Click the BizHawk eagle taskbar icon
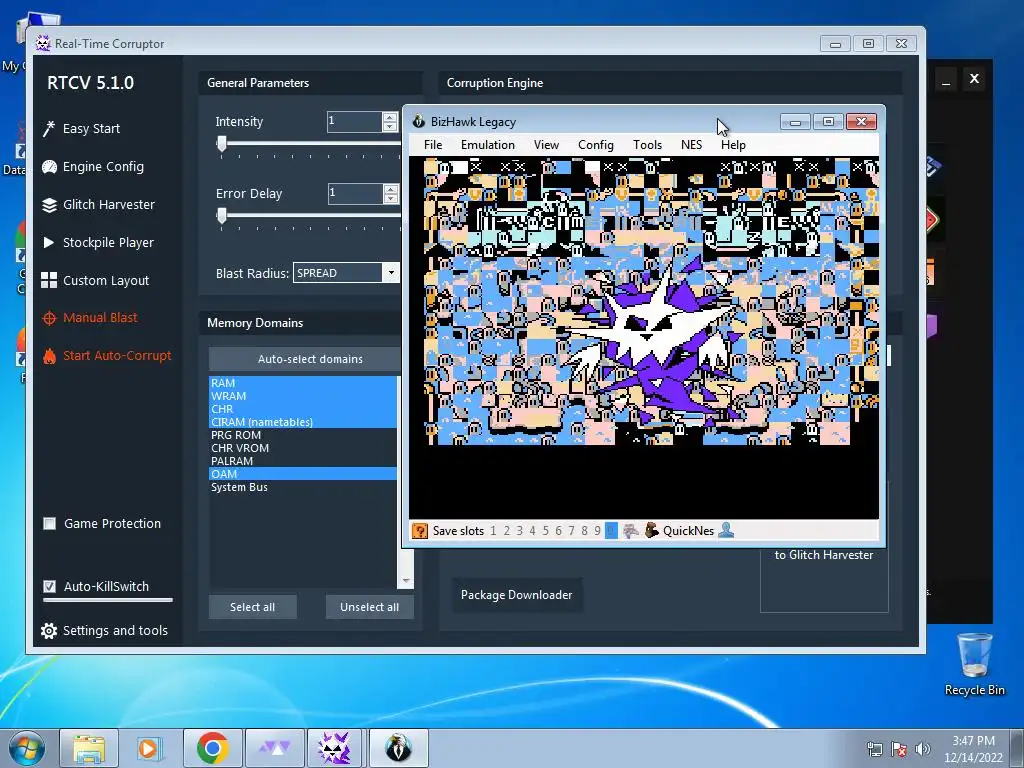Screen dimensions: 1024x768 point(398,748)
